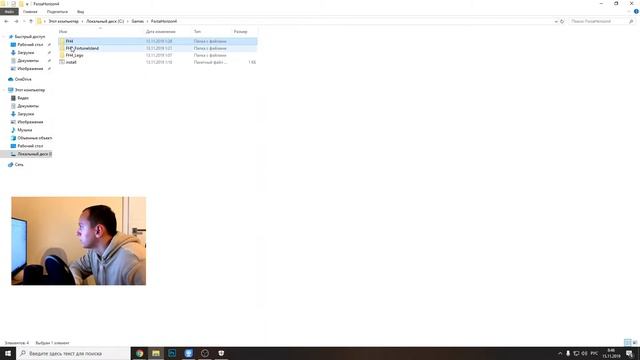Select the FH4_Lego folder
This screenshot has height=360, width=640.
(x=158, y=55)
